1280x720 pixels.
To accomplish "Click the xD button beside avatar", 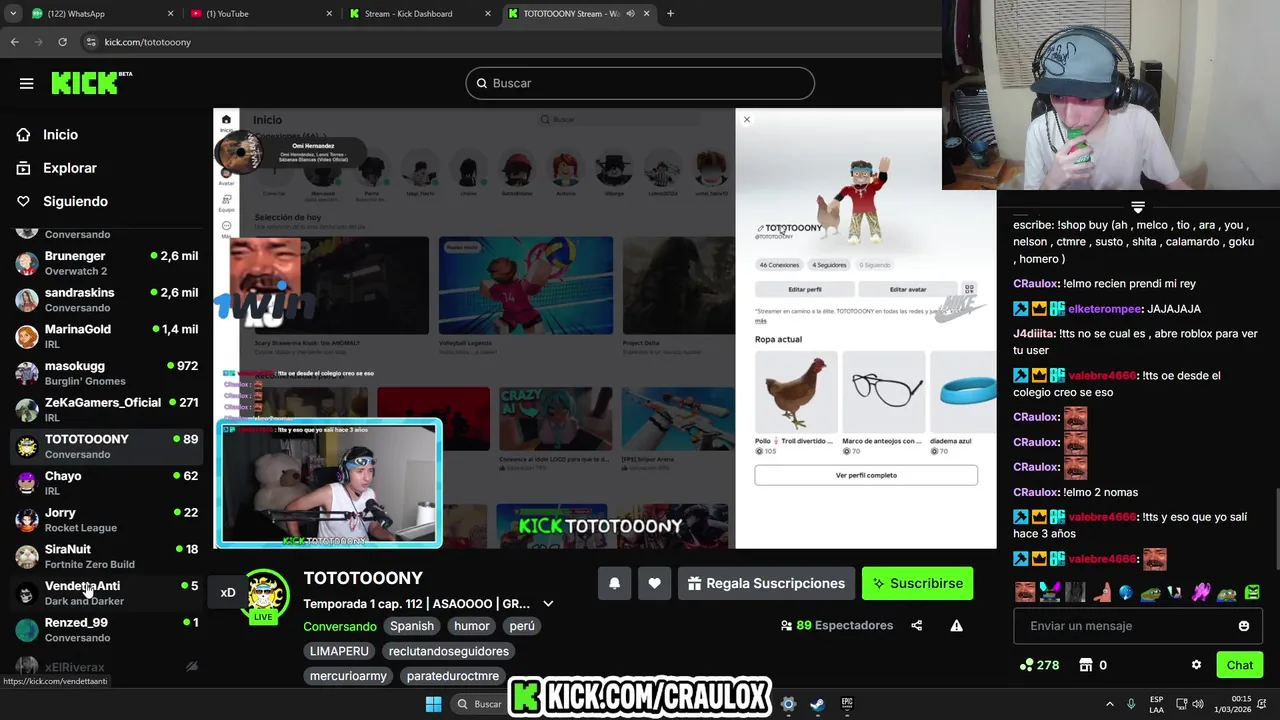I will pyautogui.click(x=228, y=593).
